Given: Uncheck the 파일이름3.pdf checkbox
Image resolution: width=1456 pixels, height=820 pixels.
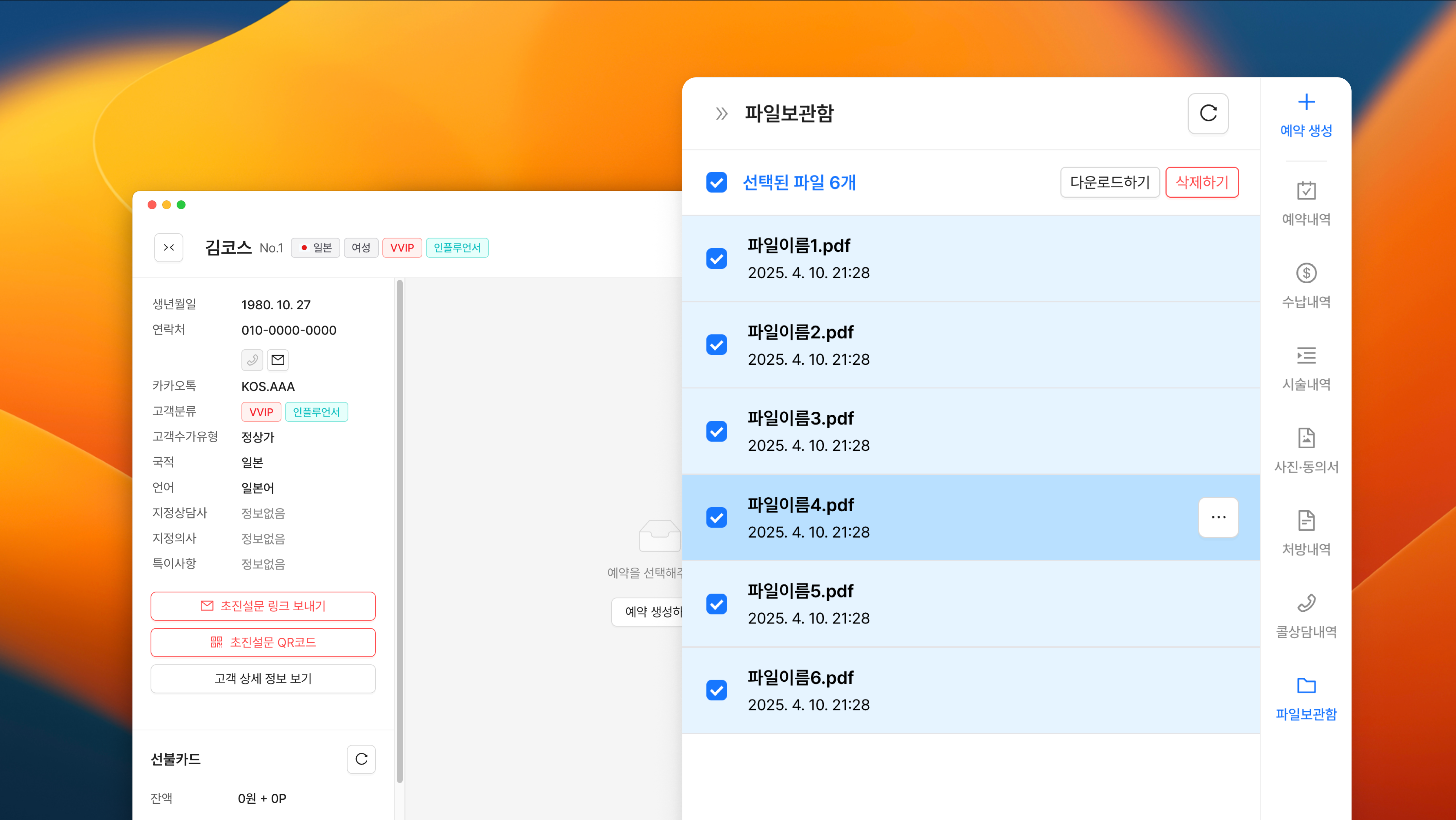Looking at the screenshot, I should pos(716,431).
